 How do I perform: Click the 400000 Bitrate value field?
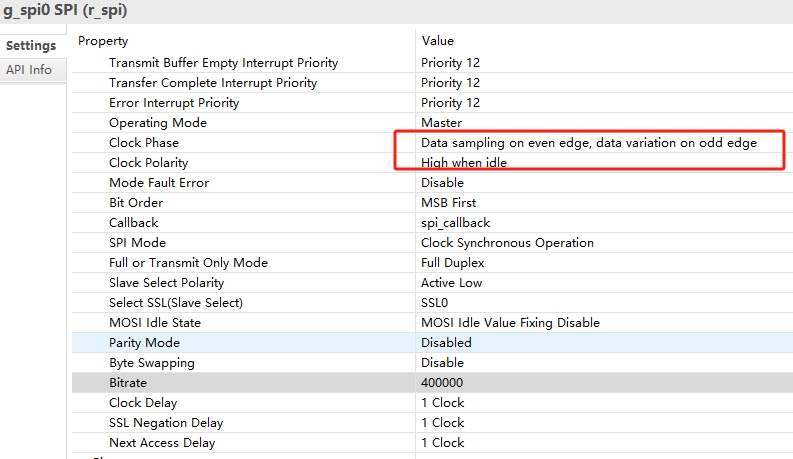(442, 383)
